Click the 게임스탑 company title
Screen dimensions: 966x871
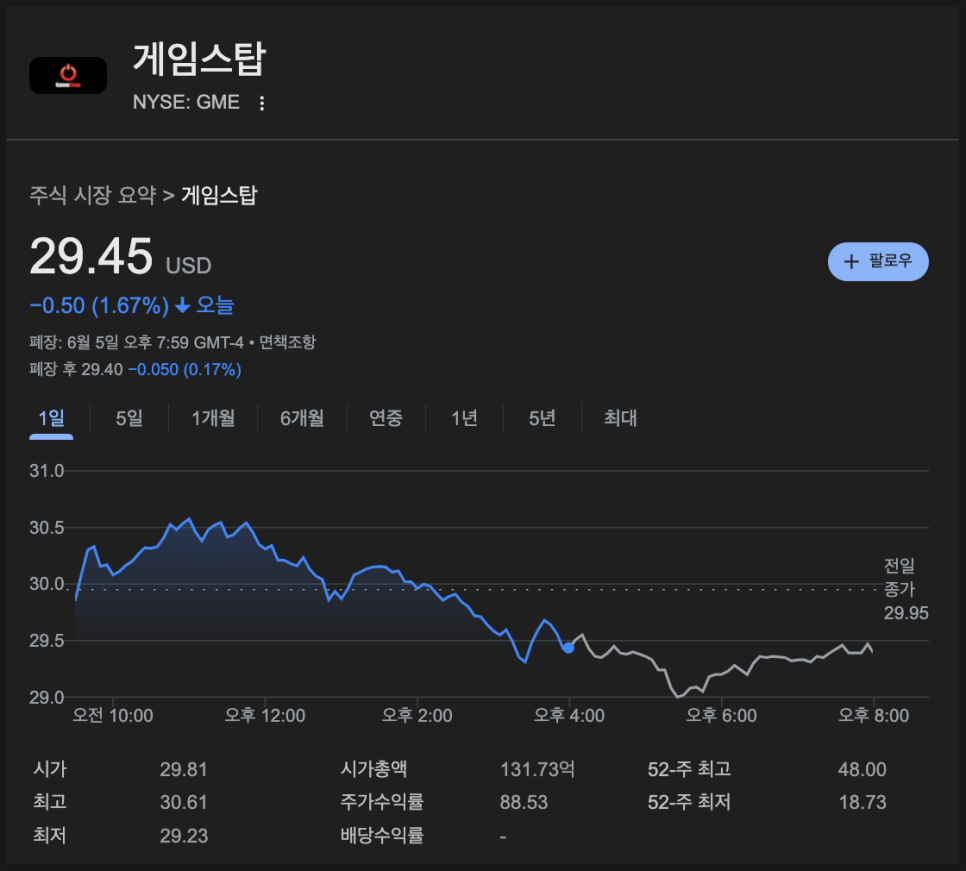(x=199, y=59)
